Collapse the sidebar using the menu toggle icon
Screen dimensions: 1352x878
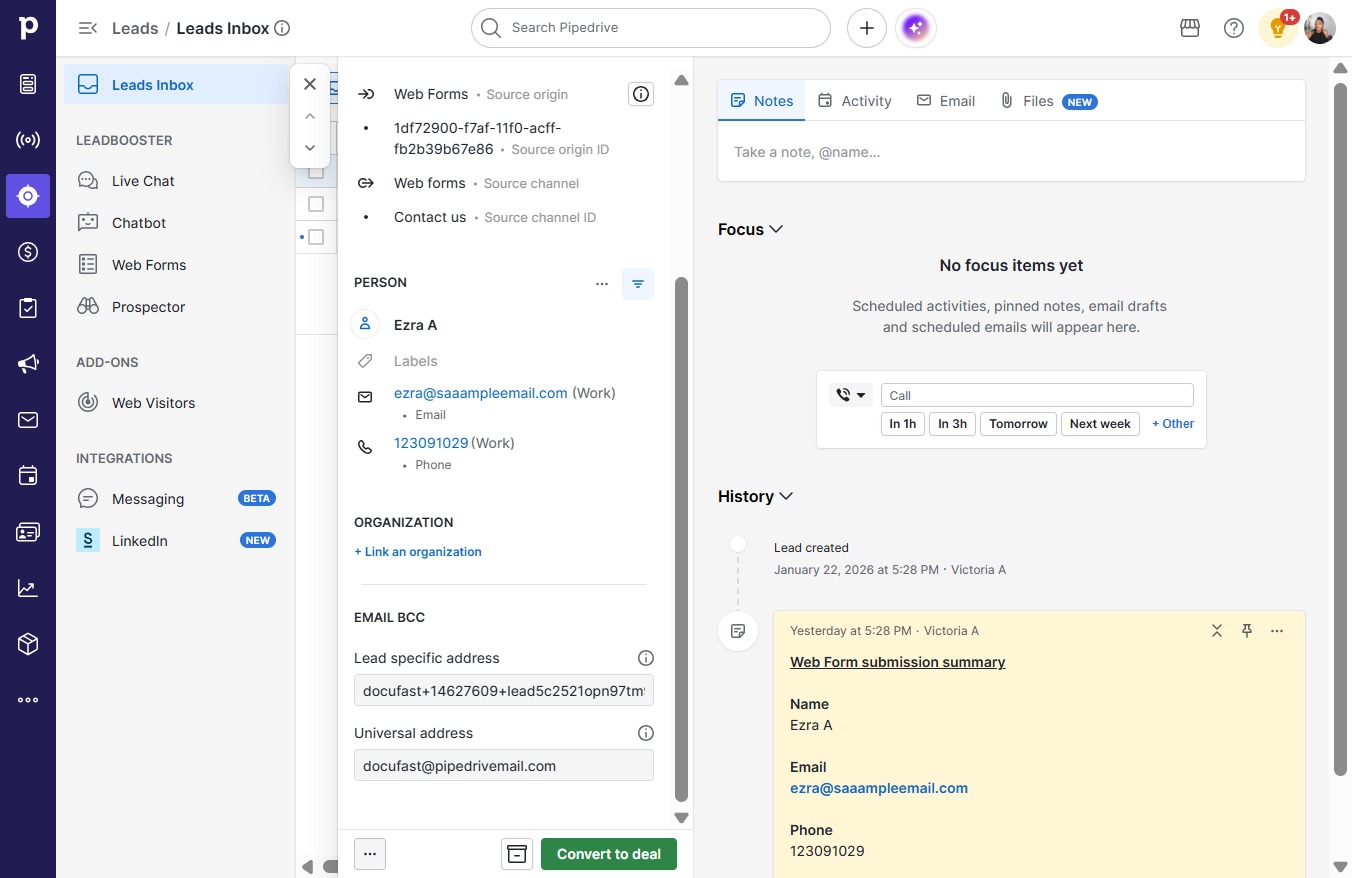coord(88,28)
